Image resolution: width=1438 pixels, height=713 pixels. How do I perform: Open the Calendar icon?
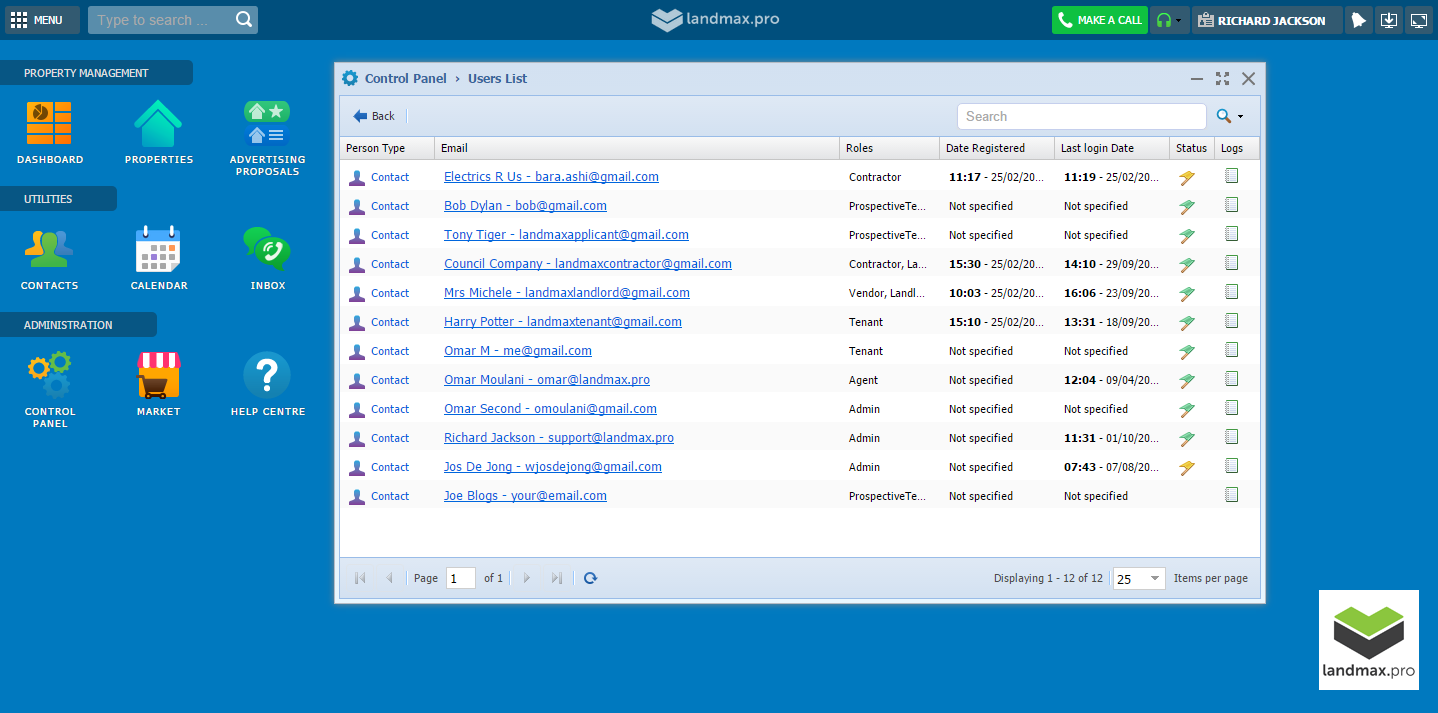point(158,250)
